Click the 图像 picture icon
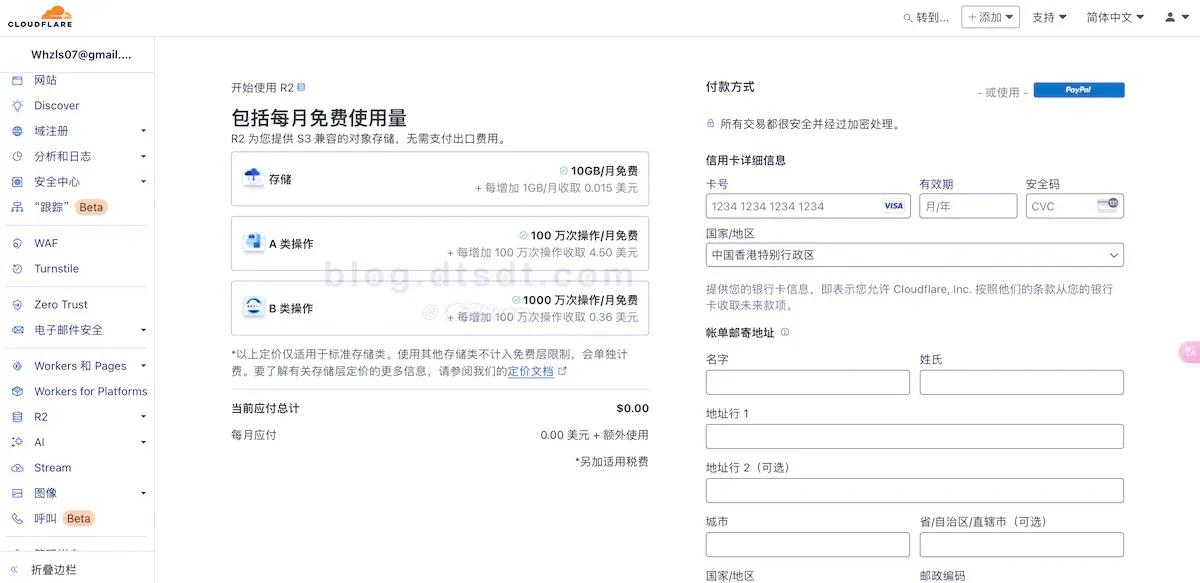1200x583 pixels. (x=17, y=493)
